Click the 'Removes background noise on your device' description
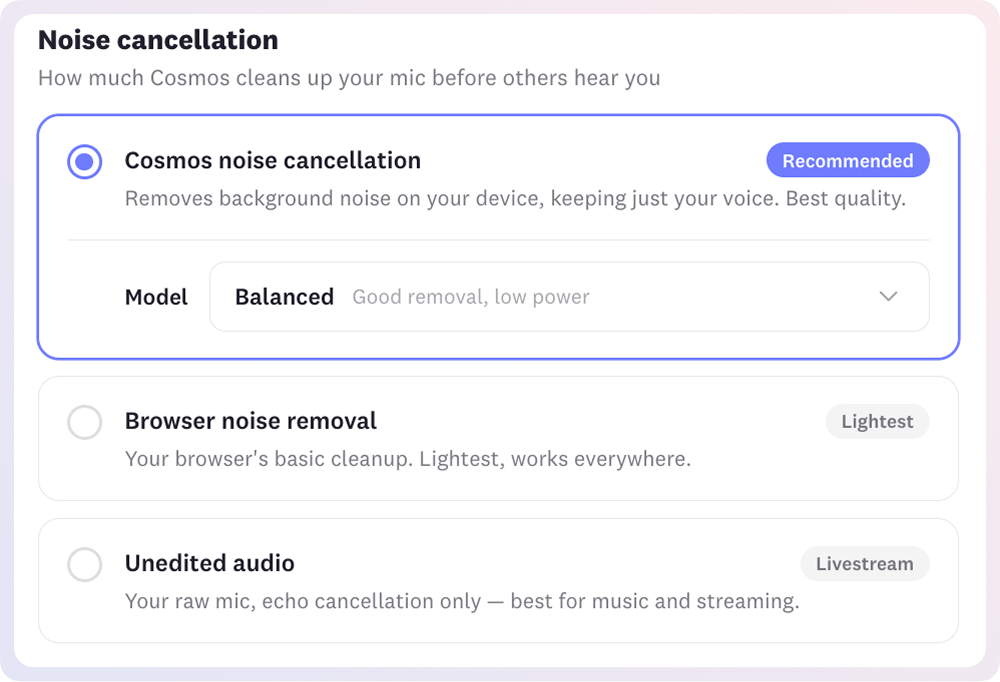The image size is (1000, 682). tap(515, 198)
